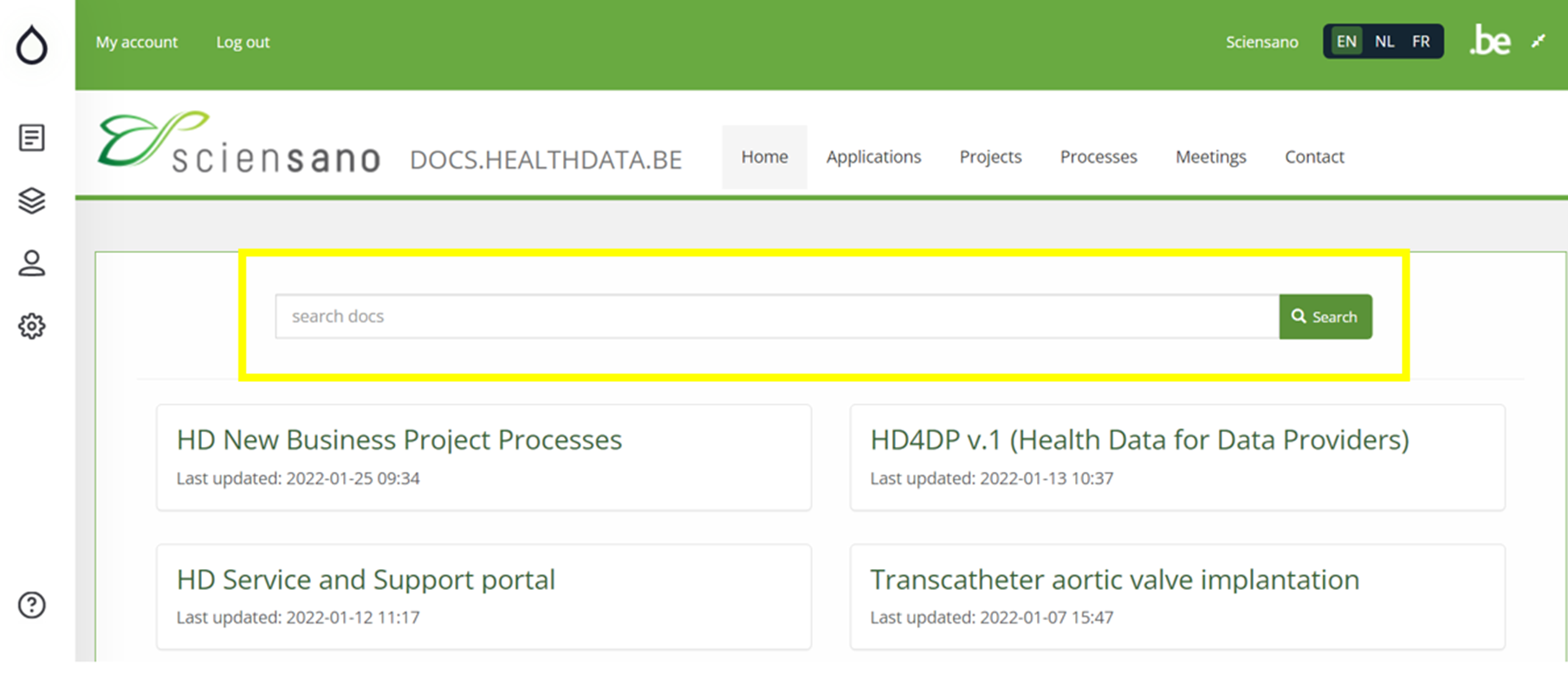Viewport: 1568px width, 692px height.
Task: Click the Sciensano logo image
Action: point(239,143)
